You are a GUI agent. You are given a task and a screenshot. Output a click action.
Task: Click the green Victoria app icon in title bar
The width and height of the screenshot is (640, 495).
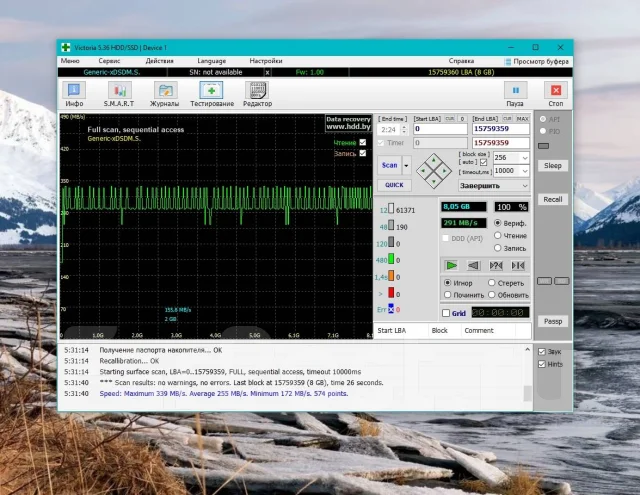pos(66,47)
